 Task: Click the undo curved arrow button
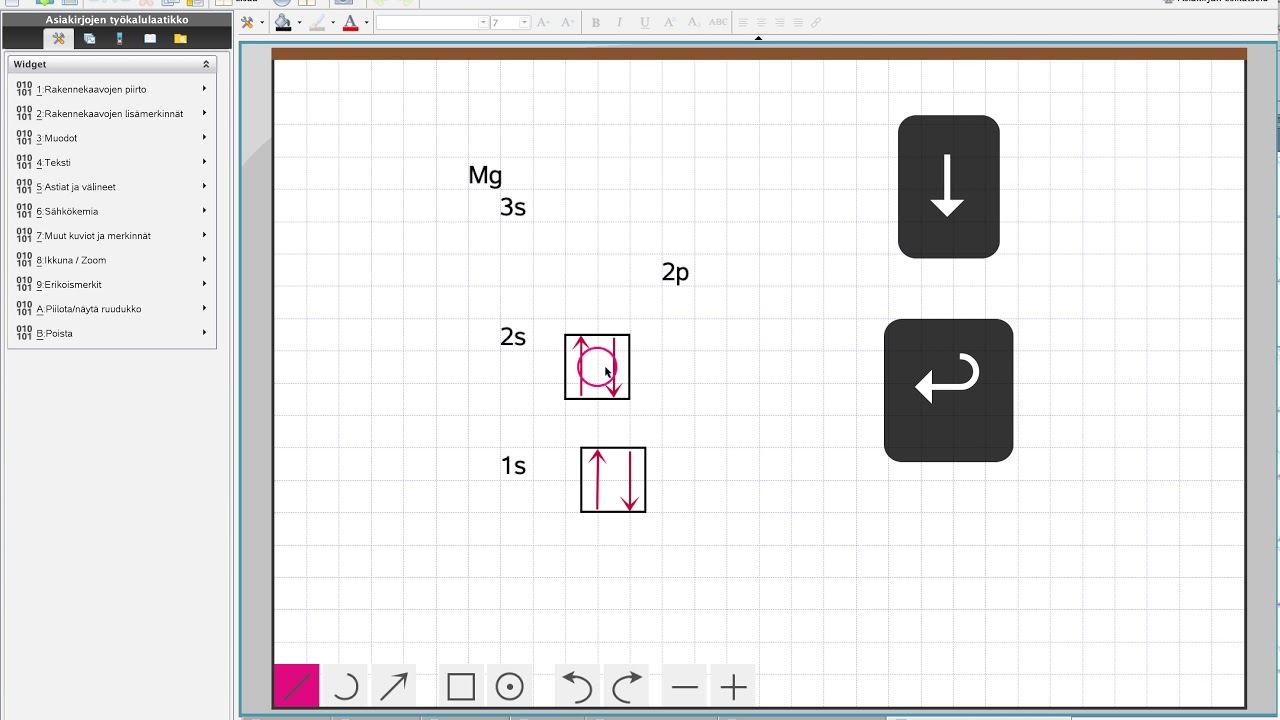(577, 687)
